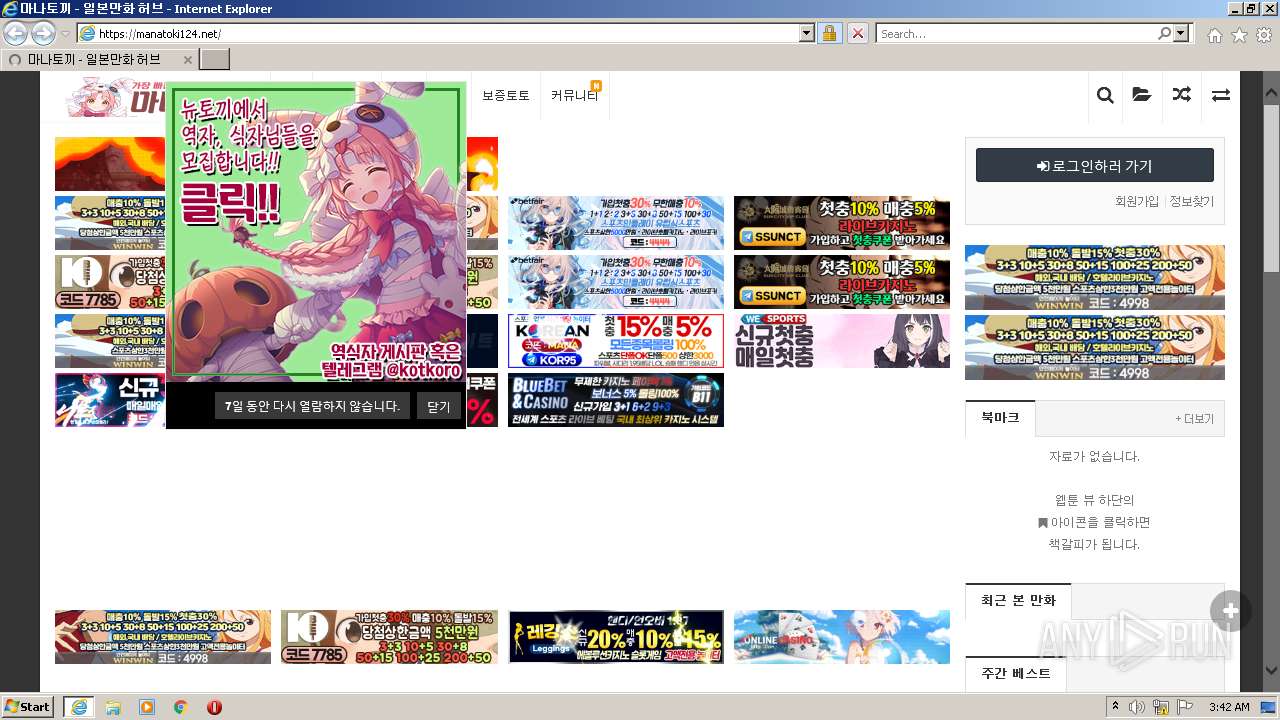Click the Internet Explorer taskbar icon
Screen dimensions: 1280x720
tap(79, 706)
